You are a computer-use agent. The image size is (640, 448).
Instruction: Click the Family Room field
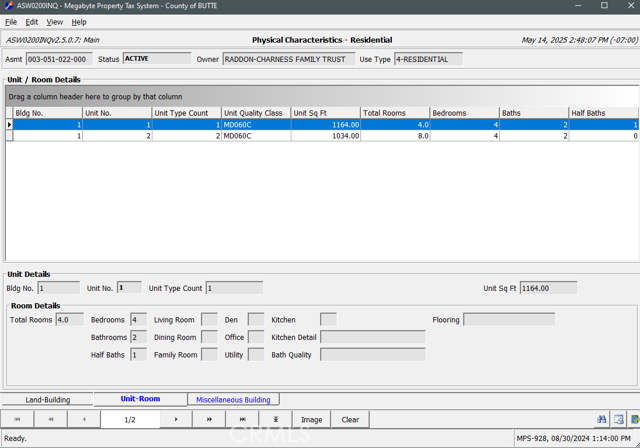[x=209, y=355]
